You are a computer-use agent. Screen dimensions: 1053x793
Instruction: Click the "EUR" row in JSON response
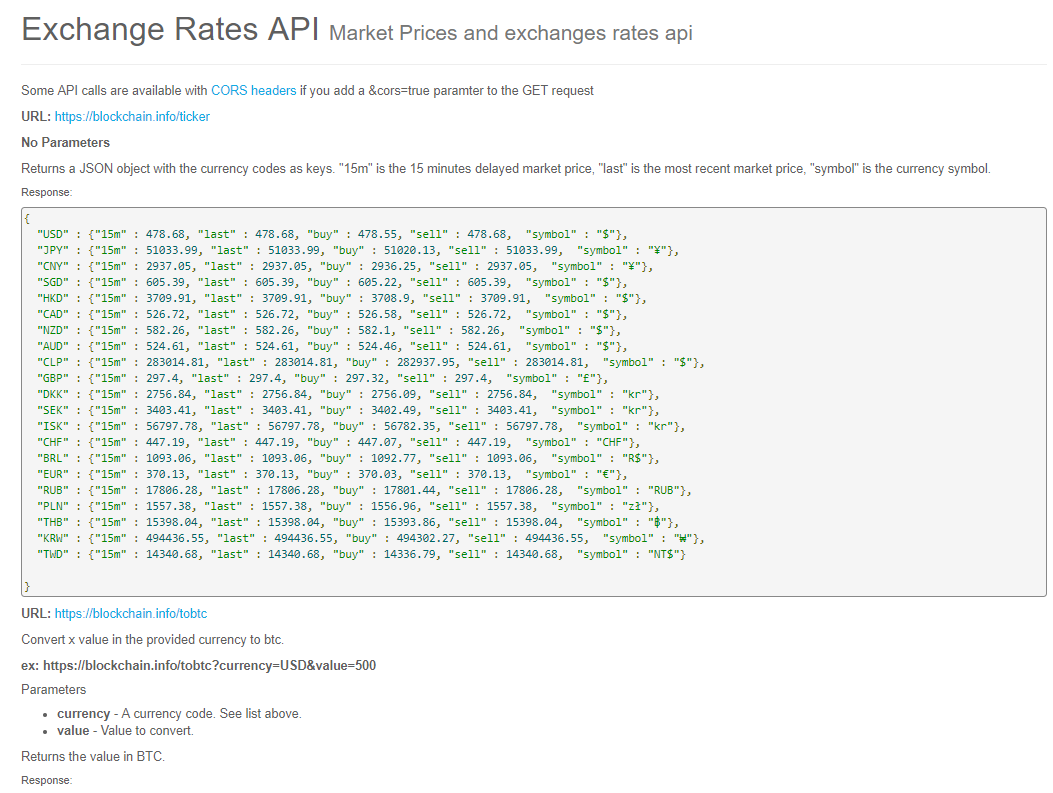coord(332,475)
